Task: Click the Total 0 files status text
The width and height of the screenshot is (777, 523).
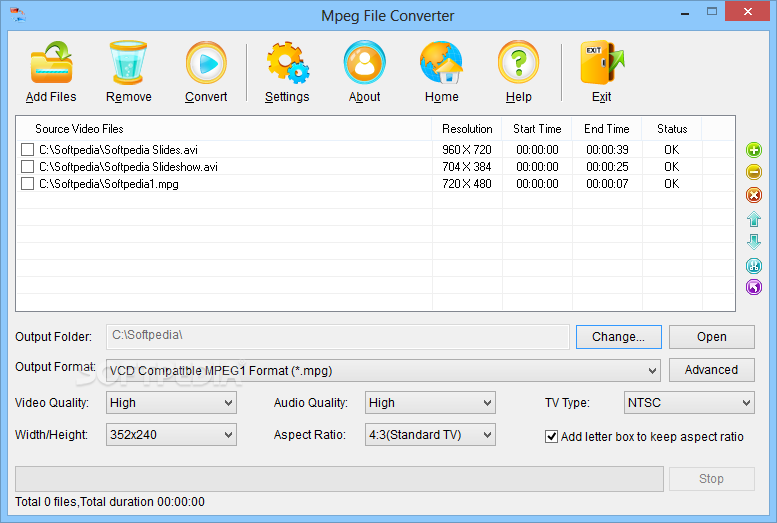Action: click(110, 502)
